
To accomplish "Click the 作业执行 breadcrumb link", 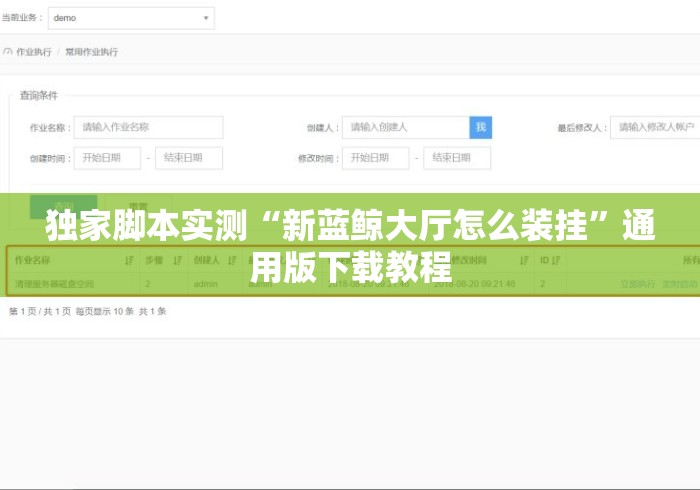I will [34, 52].
